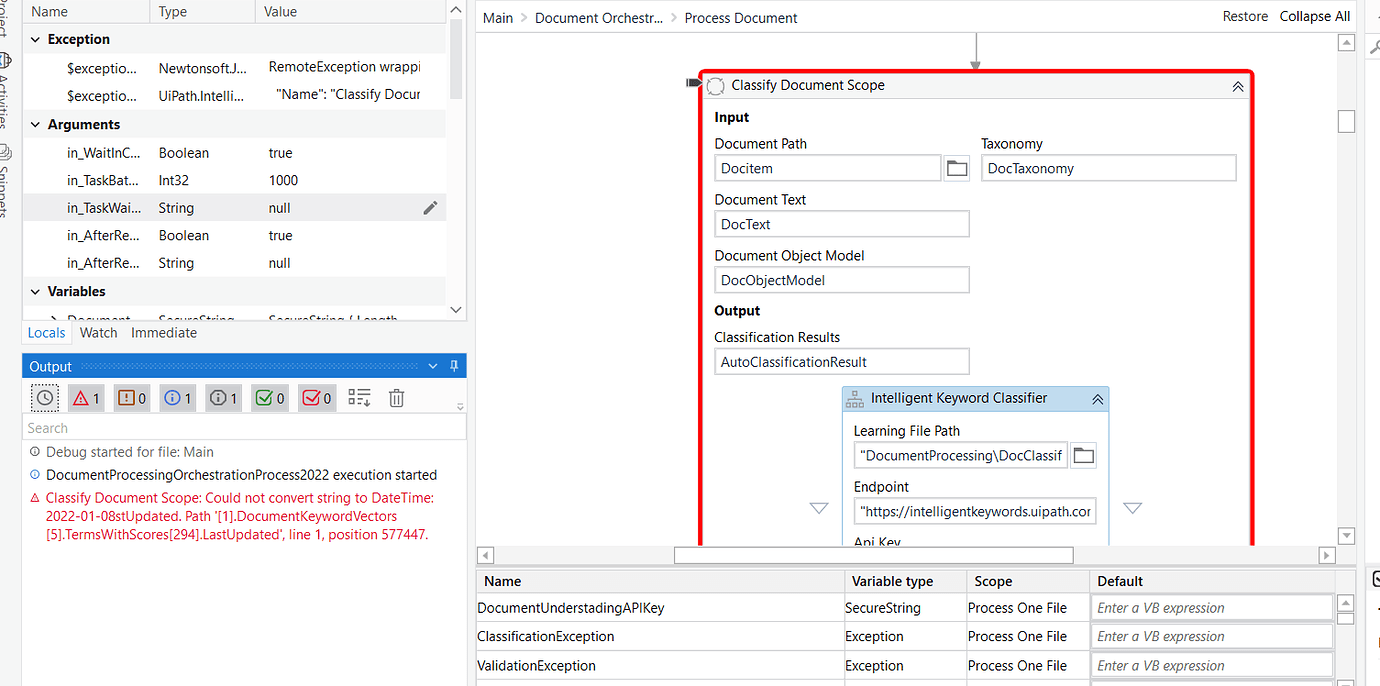This screenshot has height=686, width=1380.
Task: Click Collapse All in the designer toolbar
Action: pos(1314,16)
